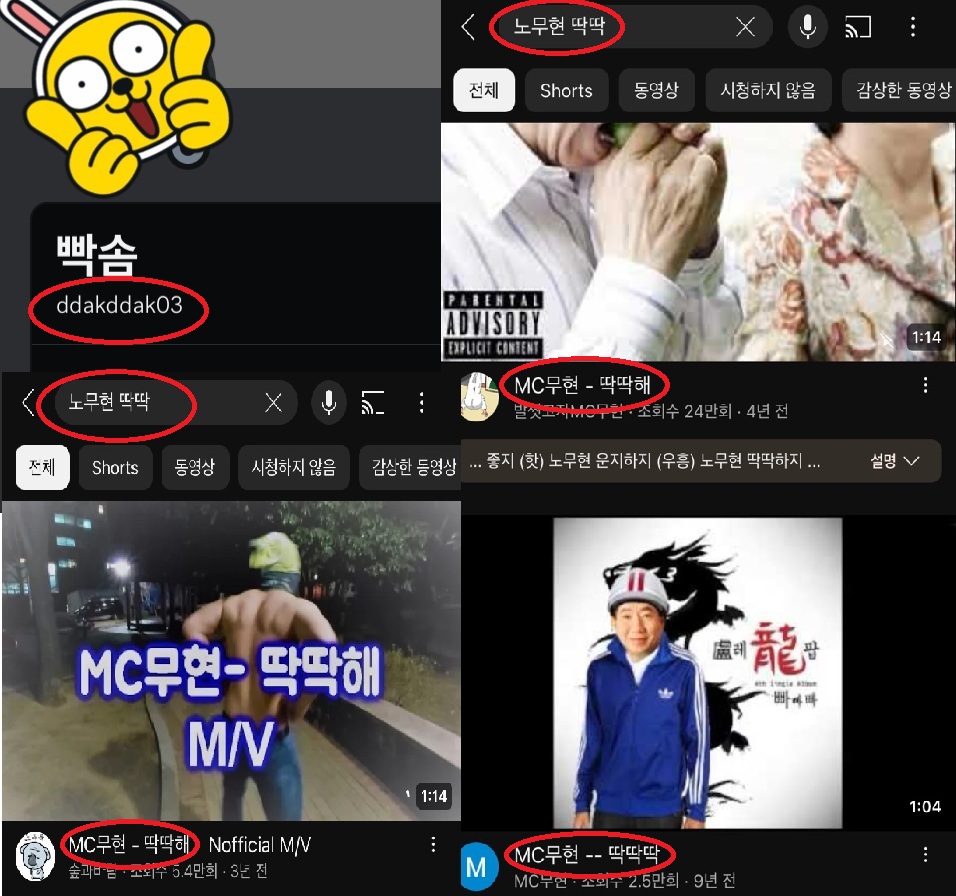This screenshot has height=896, width=956.
Task: Open the three-dot menu for MC무현 -- 딱딱딱 video
Action: point(925,855)
